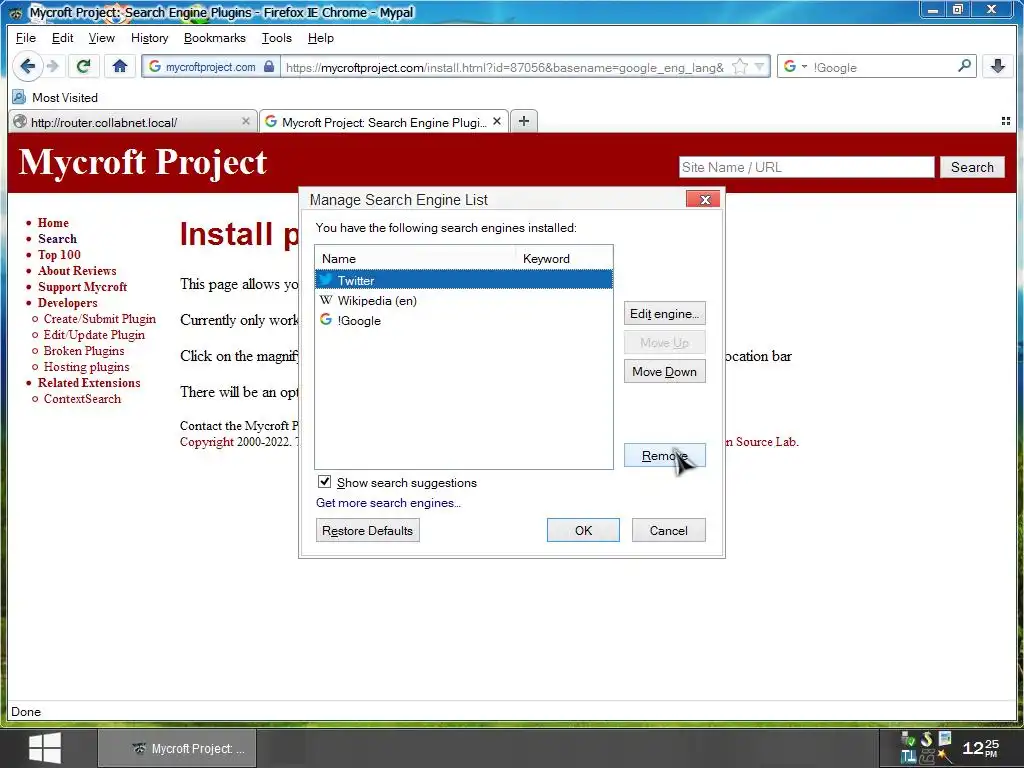This screenshot has height=768, width=1024.
Task: Switch to the router.collabnet.local tab
Action: (x=133, y=122)
